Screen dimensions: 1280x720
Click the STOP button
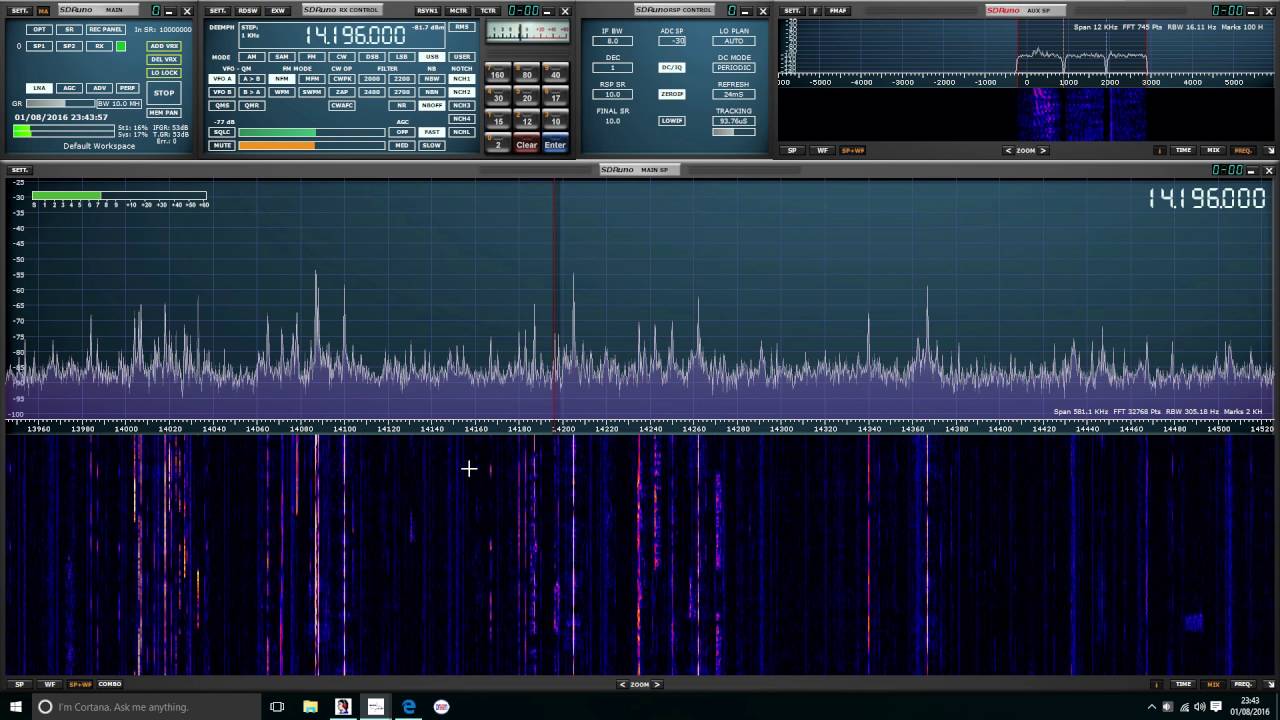tap(164, 93)
